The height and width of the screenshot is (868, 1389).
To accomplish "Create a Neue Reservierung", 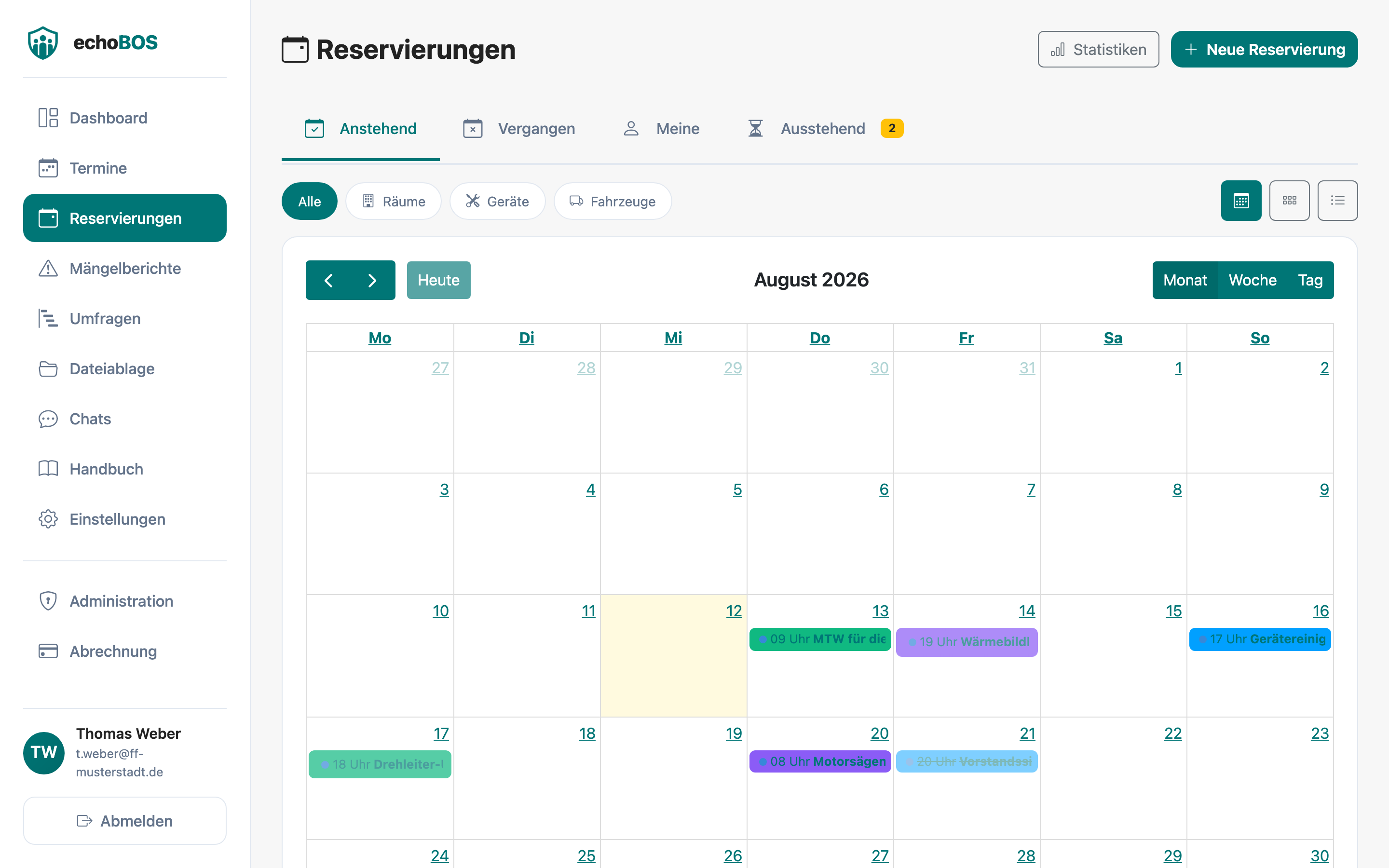I will click(x=1264, y=49).
